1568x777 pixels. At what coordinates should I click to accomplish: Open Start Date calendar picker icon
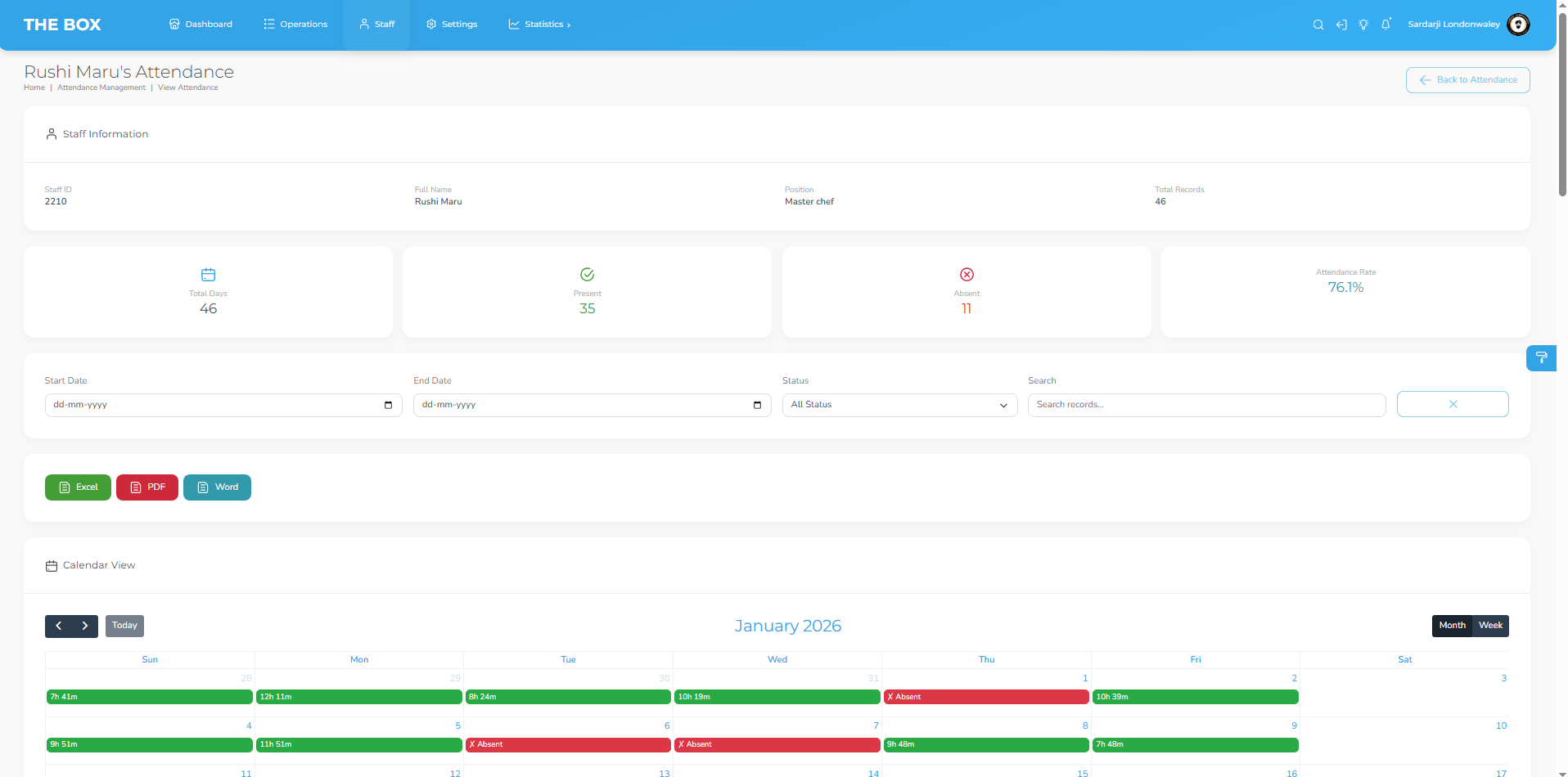(388, 405)
